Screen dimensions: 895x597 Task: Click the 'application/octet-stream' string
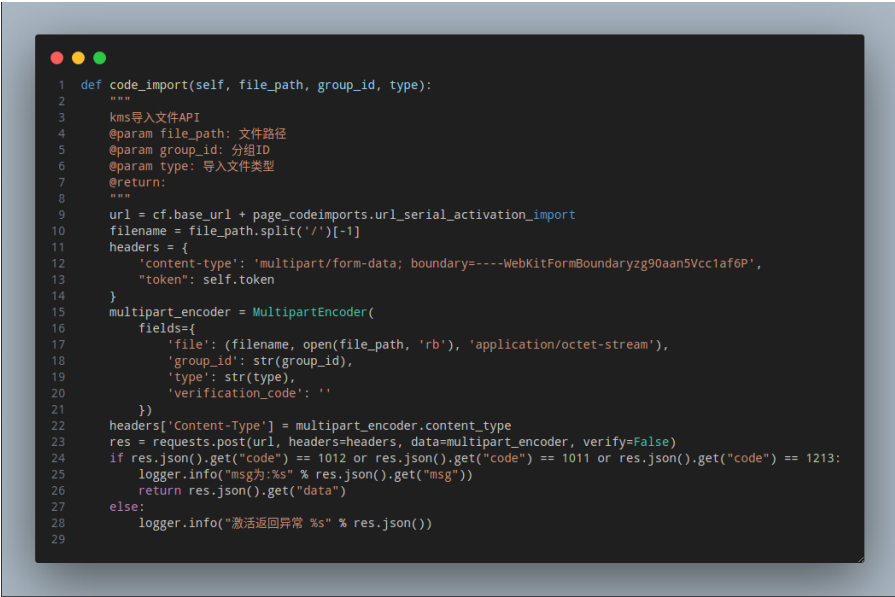pyautogui.click(x=562, y=345)
